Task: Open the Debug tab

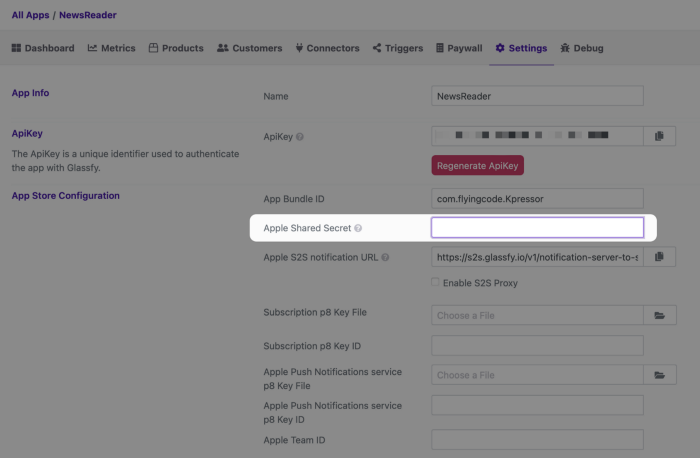Action: coord(582,48)
